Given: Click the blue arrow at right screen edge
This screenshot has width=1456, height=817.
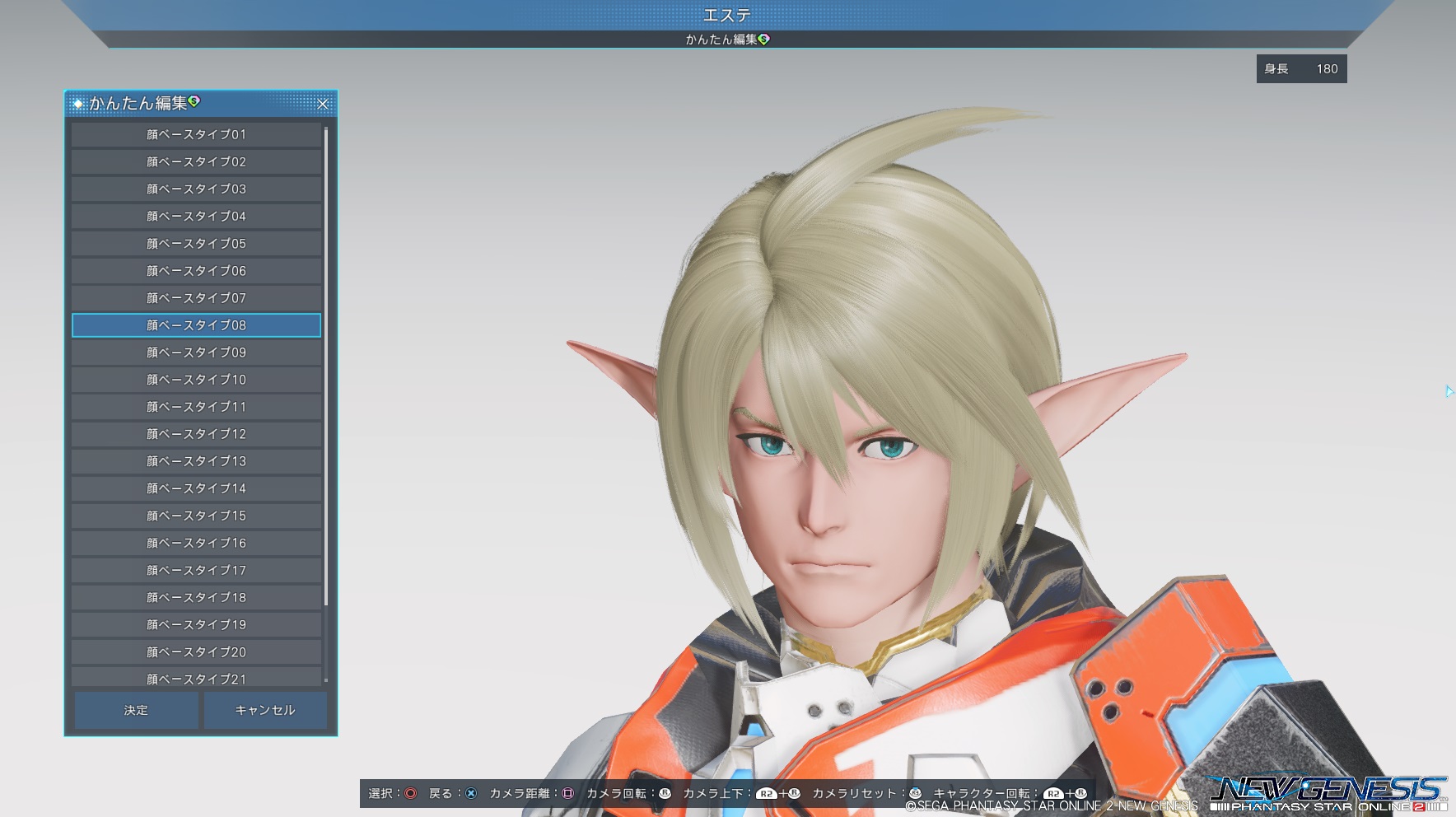Looking at the screenshot, I should 1449,391.
